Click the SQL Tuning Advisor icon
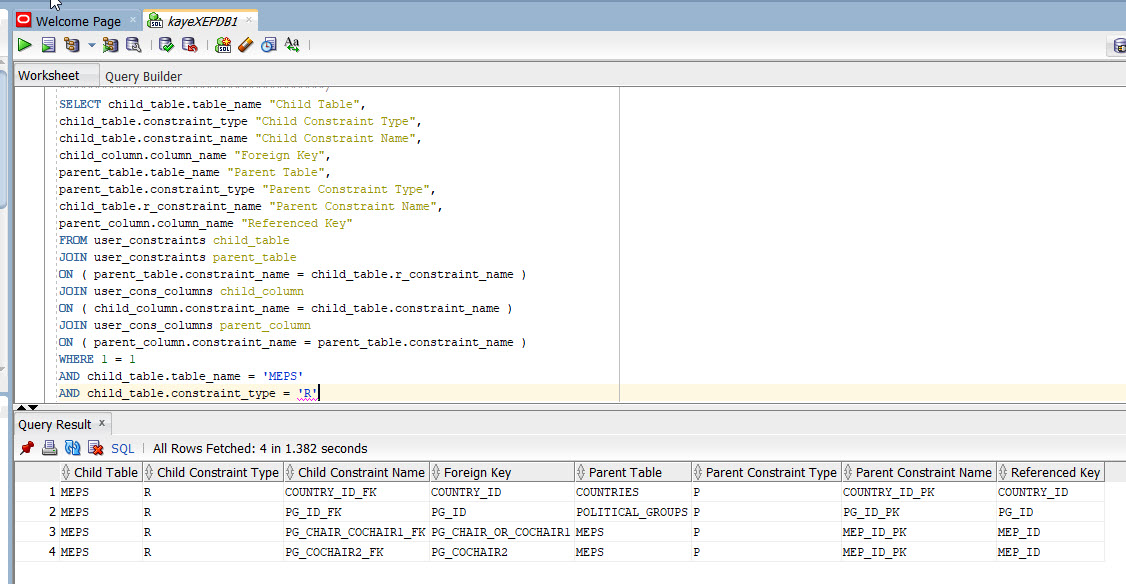This screenshot has width=1126, height=584. coord(134,45)
